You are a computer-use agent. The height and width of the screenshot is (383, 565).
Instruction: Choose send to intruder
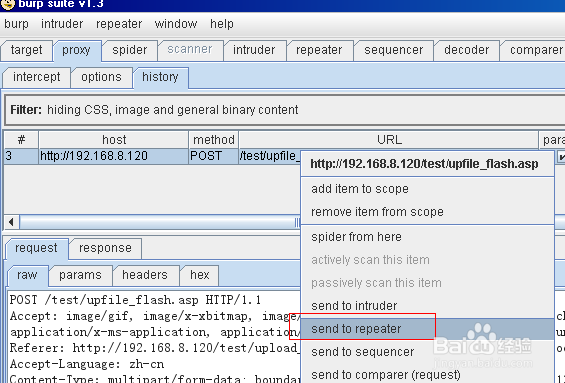point(427,306)
